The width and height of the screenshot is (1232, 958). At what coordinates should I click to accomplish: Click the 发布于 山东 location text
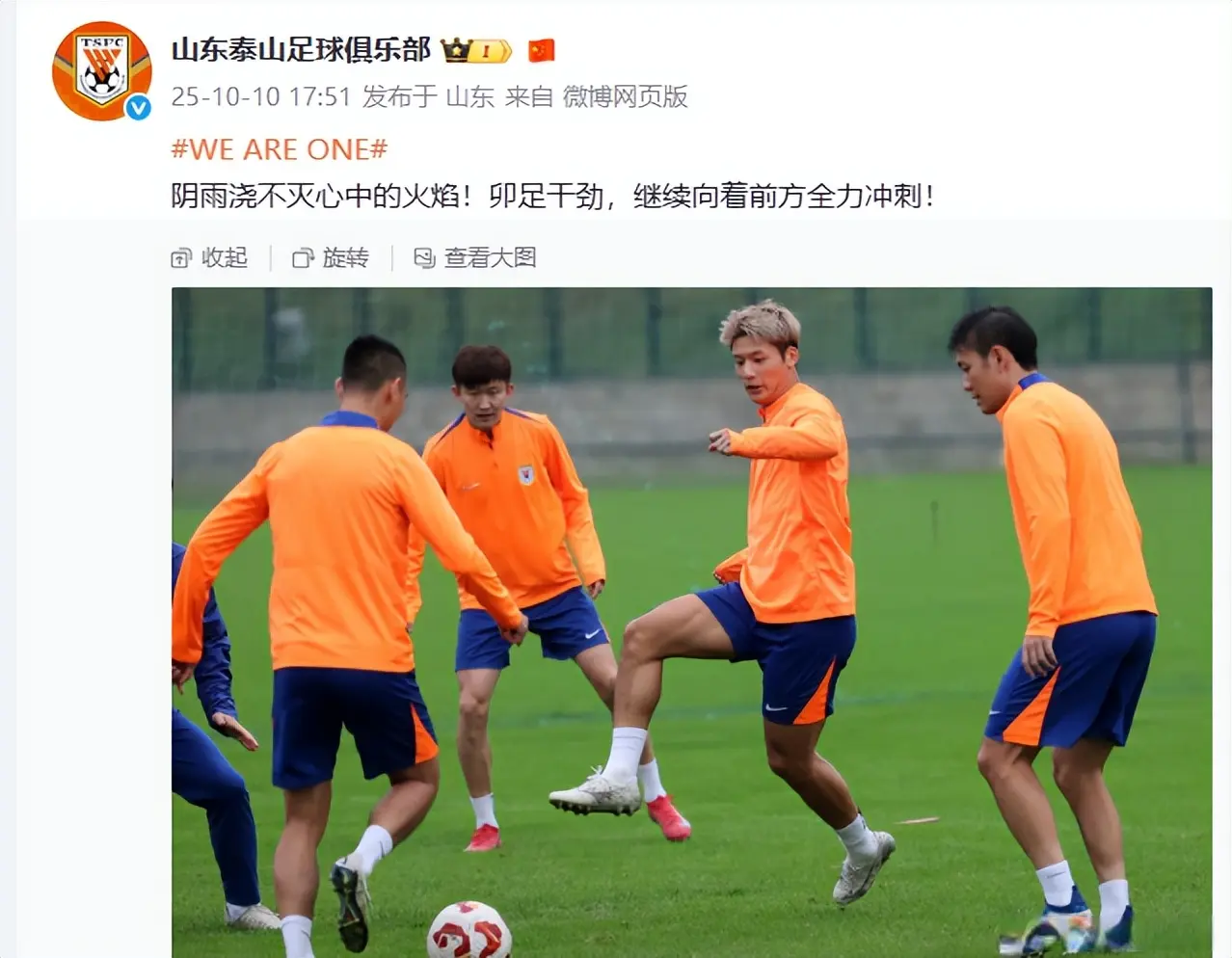pyautogui.click(x=428, y=96)
